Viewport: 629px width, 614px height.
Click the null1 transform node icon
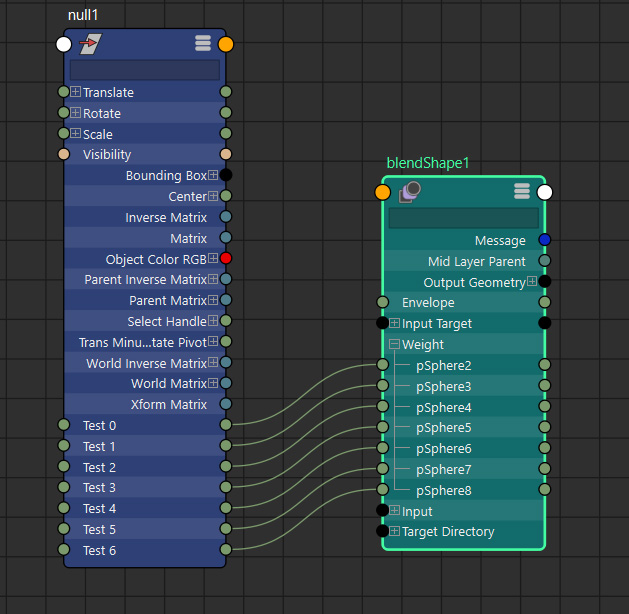[91, 44]
